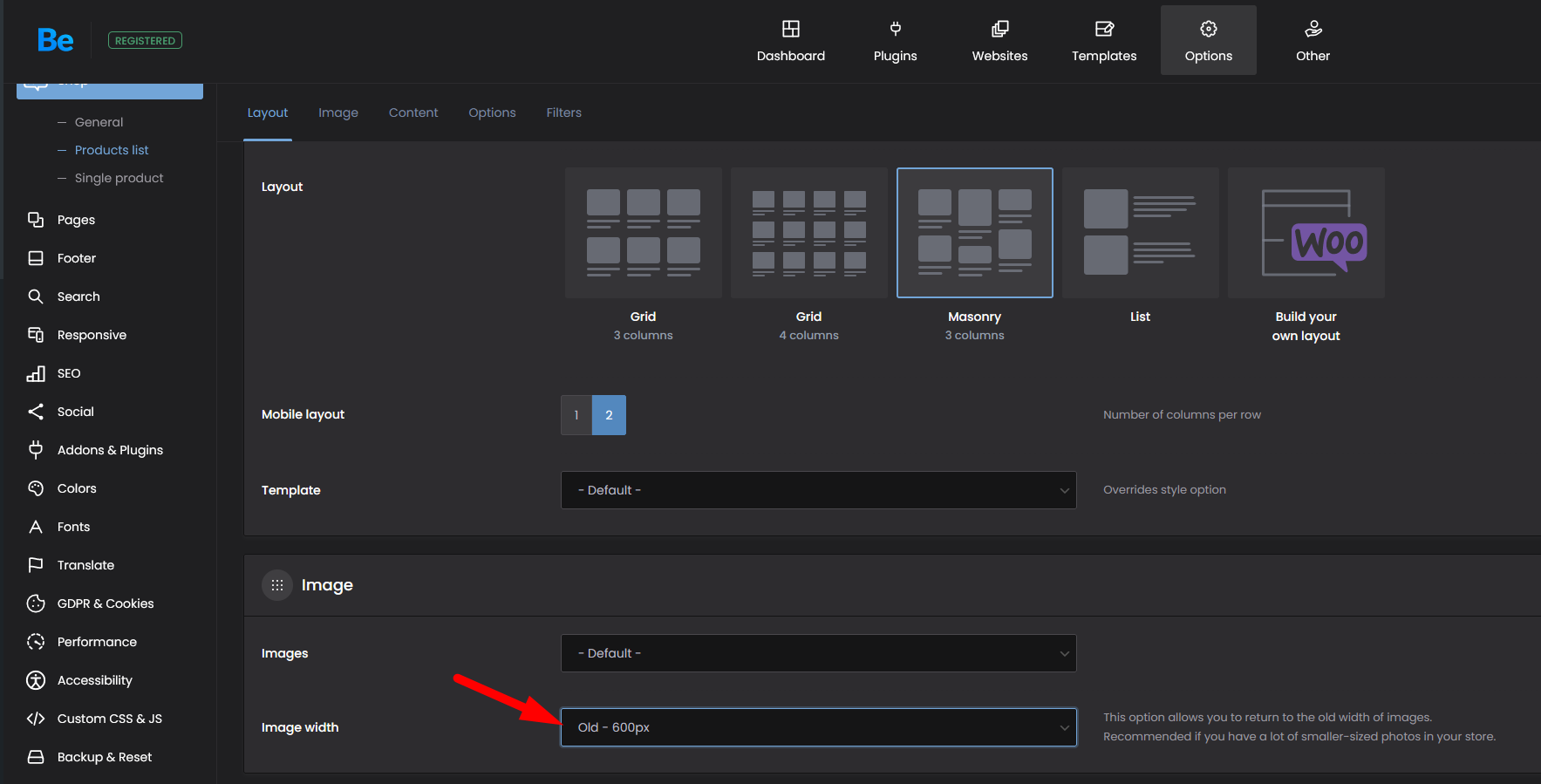The width and height of the screenshot is (1541, 784).
Task: Open the Single product submenu item
Action: click(x=119, y=178)
